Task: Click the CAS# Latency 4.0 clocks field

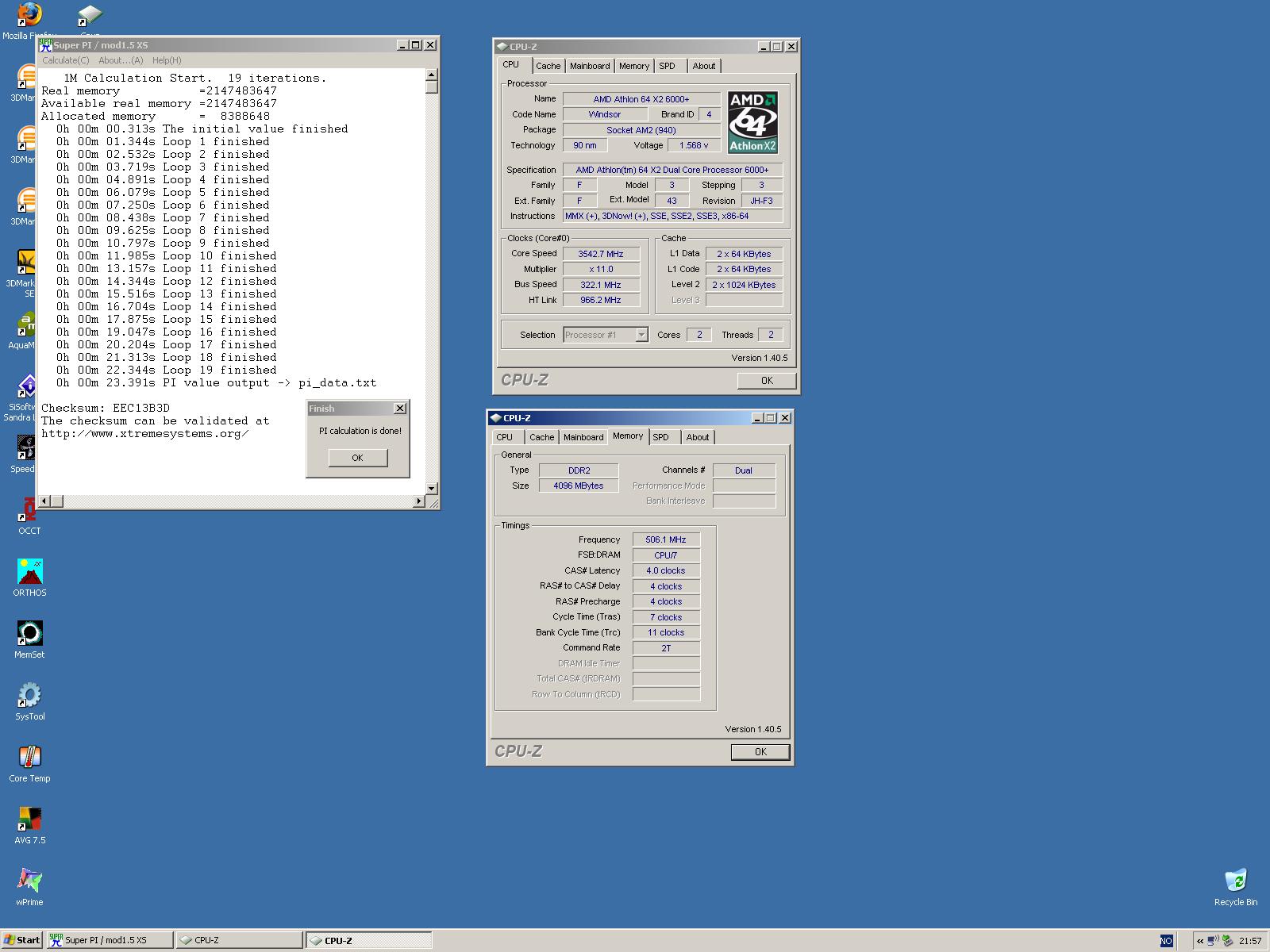Action: [x=666, y=570]
